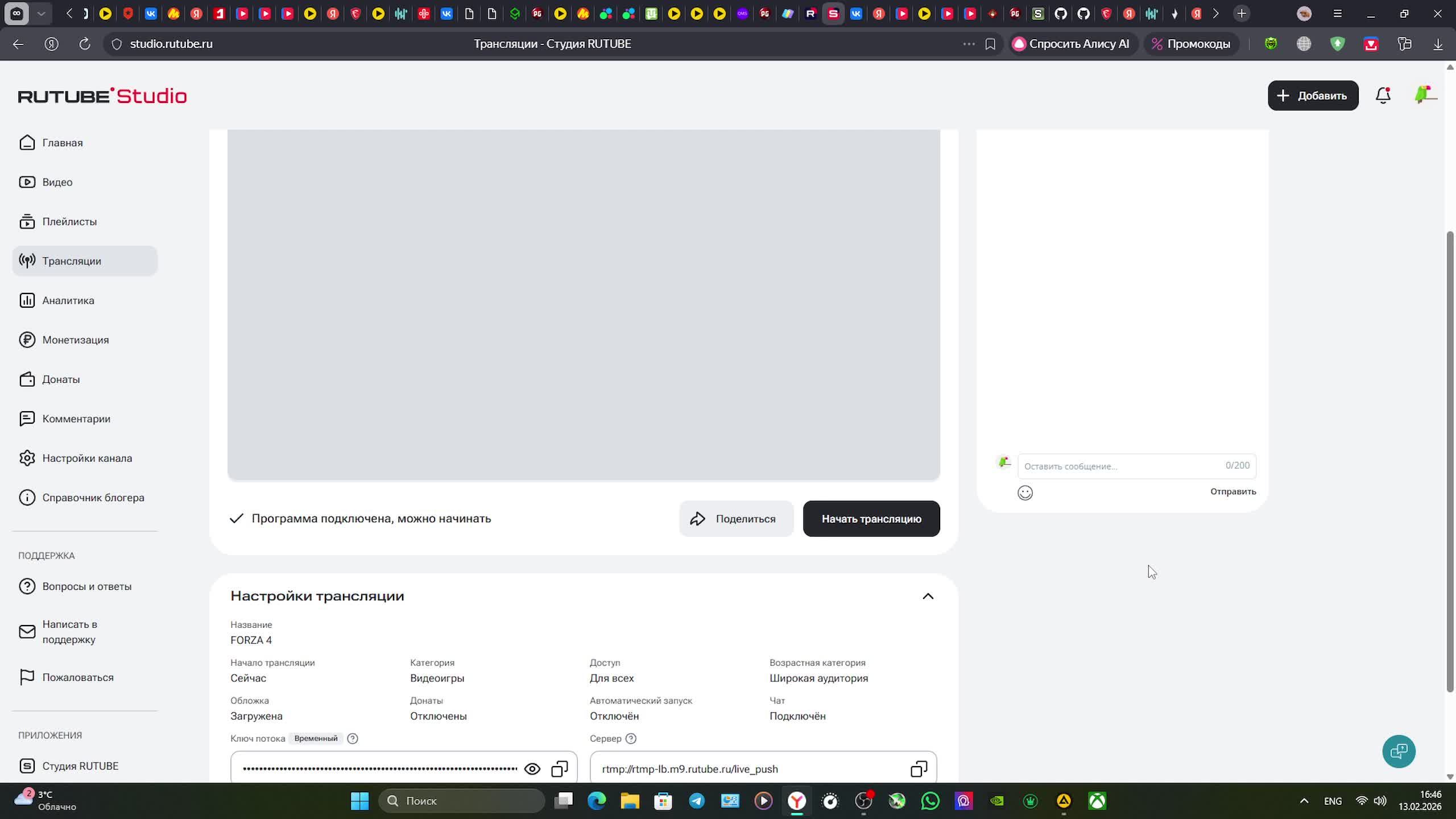This screenshot has height=819, width=1456.
Task: Reveal the hidden stream key
Action: pyautogui.click(x=532, y=769)
